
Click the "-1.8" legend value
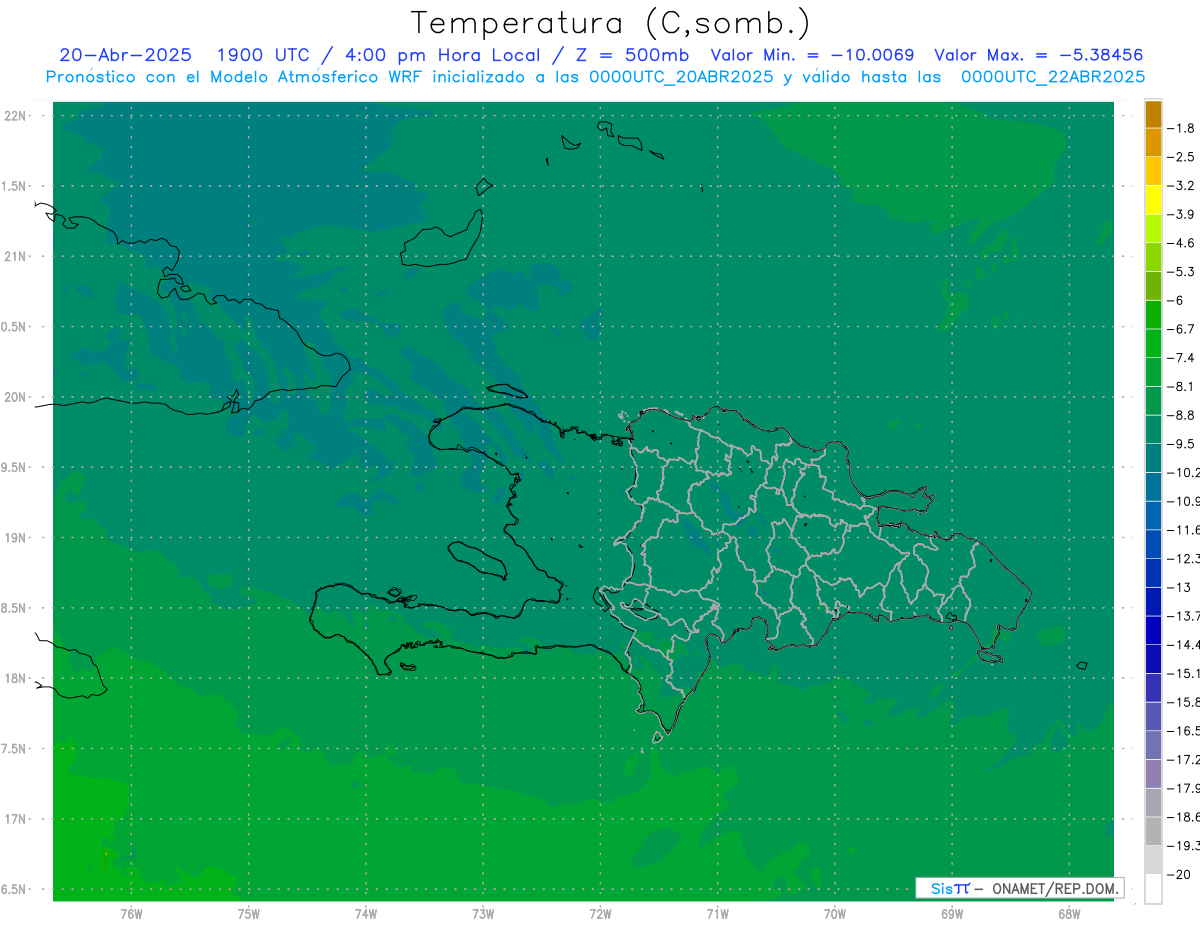(x=1182, y=128)
